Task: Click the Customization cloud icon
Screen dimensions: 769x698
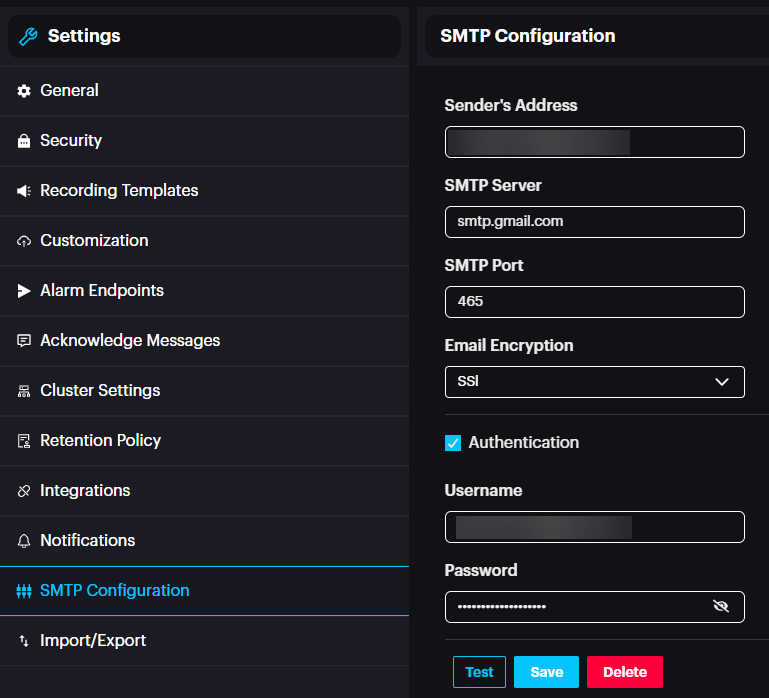Action: (24, 241)
